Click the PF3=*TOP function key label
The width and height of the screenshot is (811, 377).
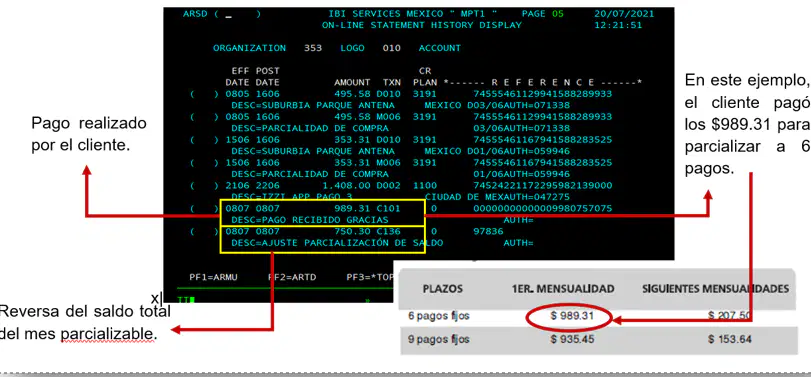click(x=370, y=277)
